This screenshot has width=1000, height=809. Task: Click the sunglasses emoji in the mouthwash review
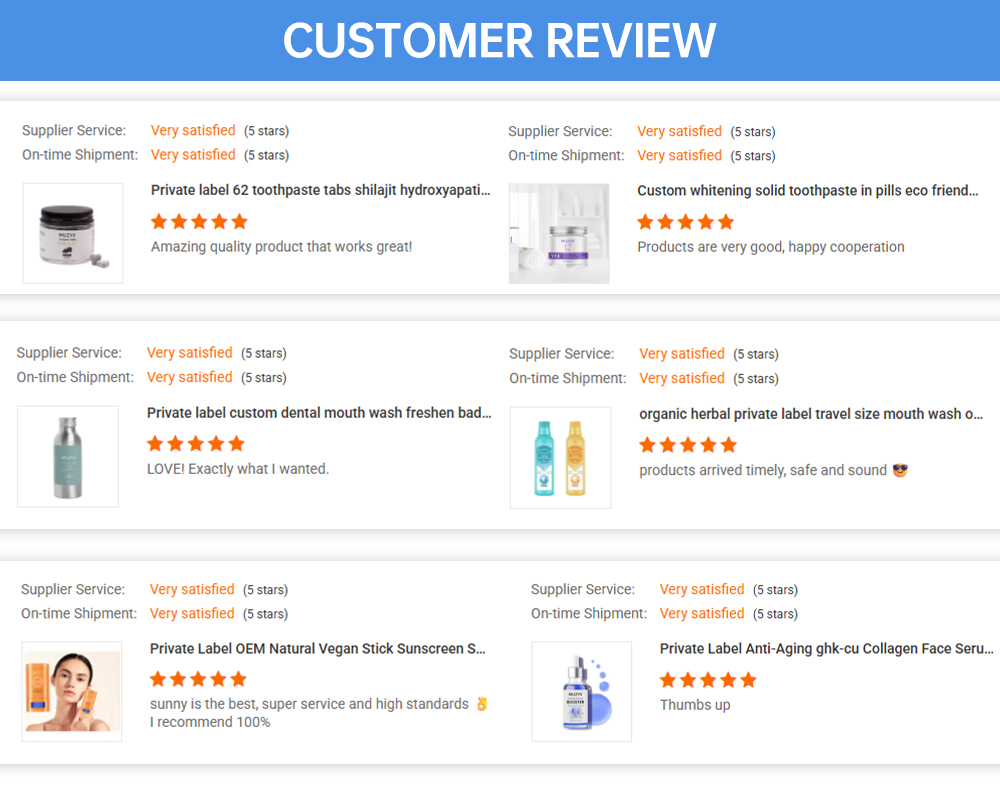tap(898, 470)
